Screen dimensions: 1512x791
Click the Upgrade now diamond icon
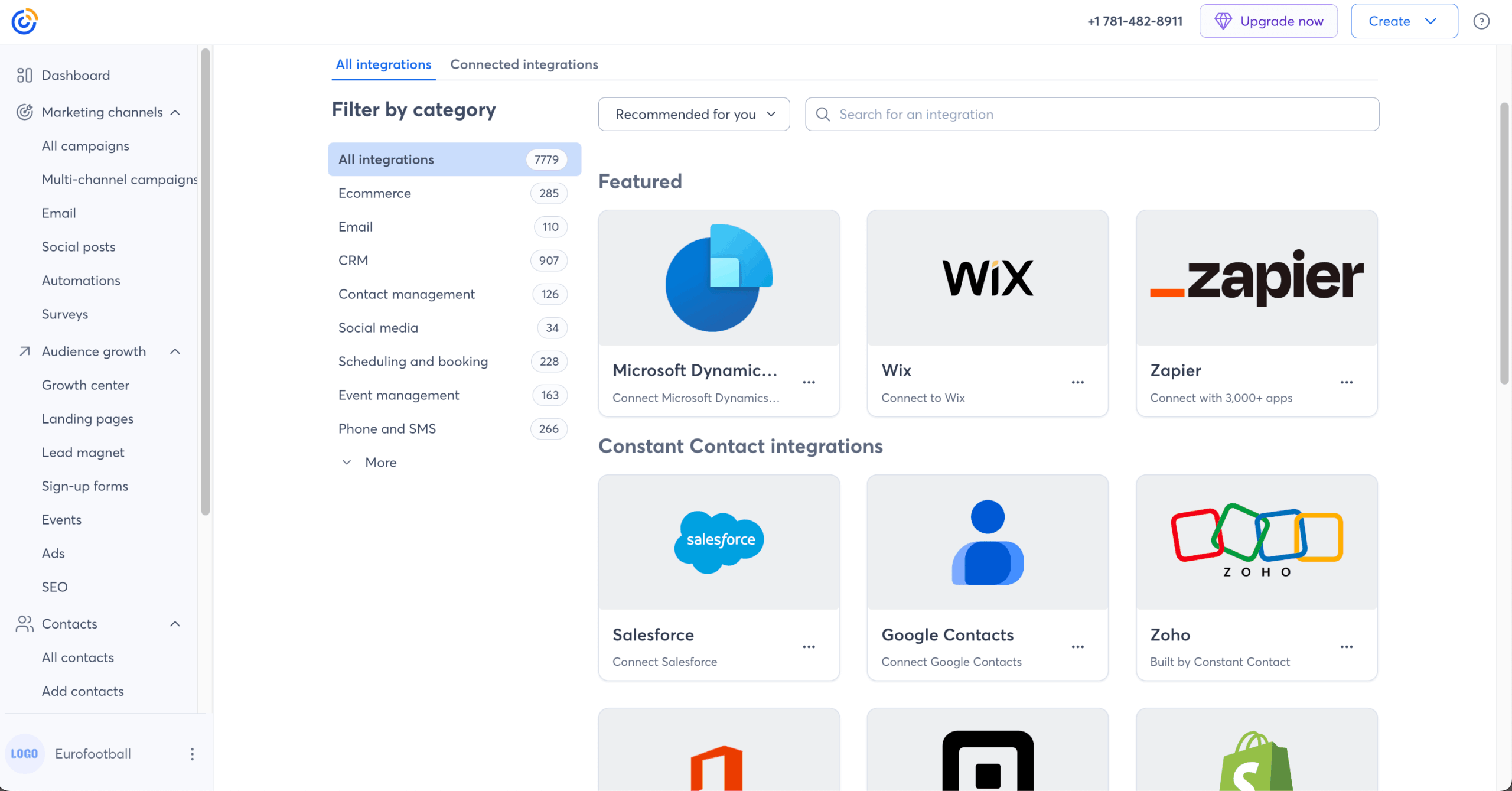(x=1223, y=21)
